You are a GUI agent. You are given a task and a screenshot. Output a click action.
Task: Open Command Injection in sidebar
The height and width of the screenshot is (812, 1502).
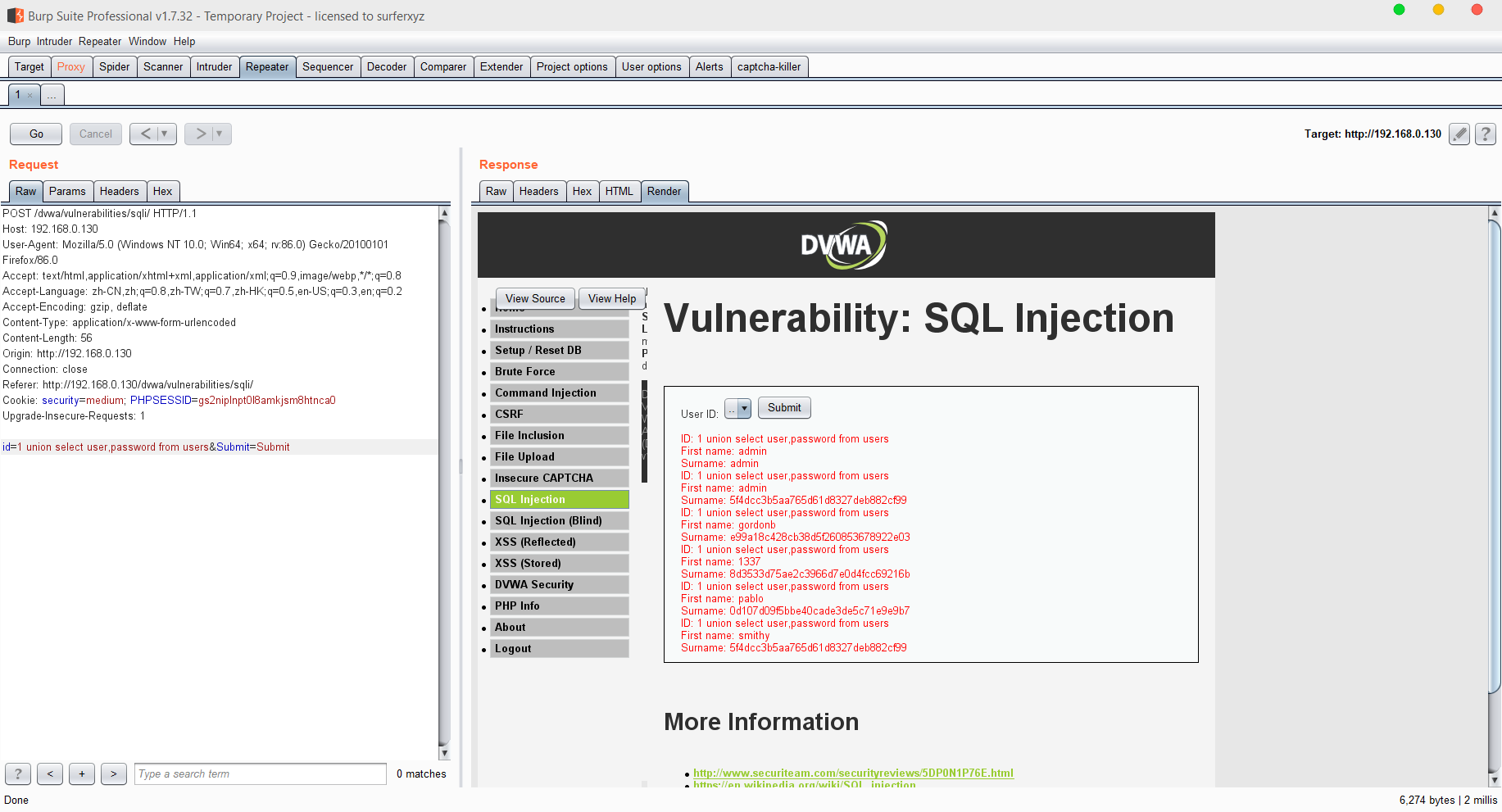coord(560,392)
